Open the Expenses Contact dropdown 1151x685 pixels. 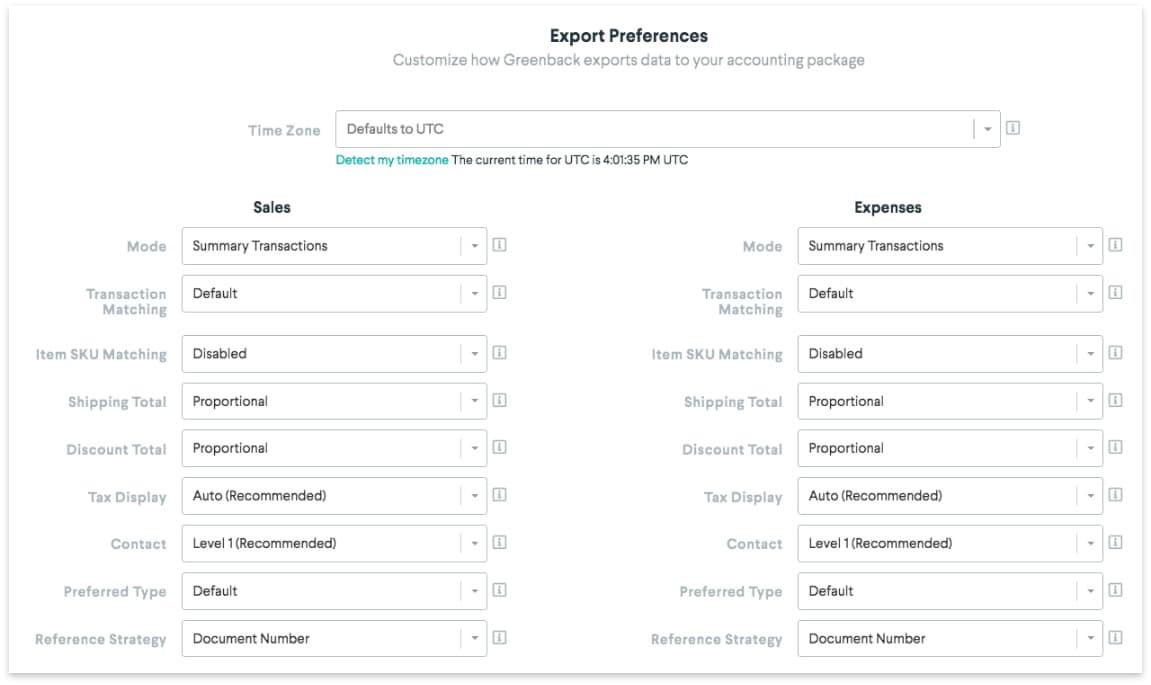[x=950, y=544]
